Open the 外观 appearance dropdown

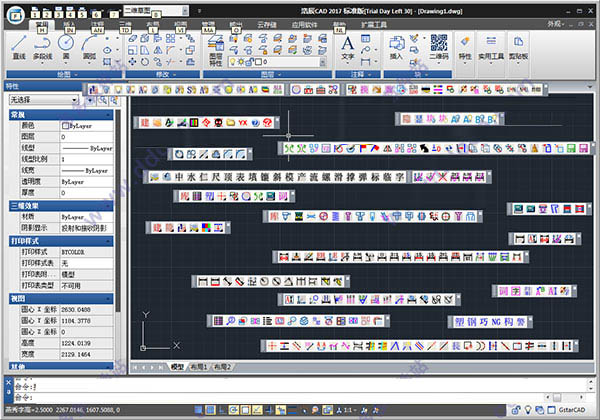556,24
